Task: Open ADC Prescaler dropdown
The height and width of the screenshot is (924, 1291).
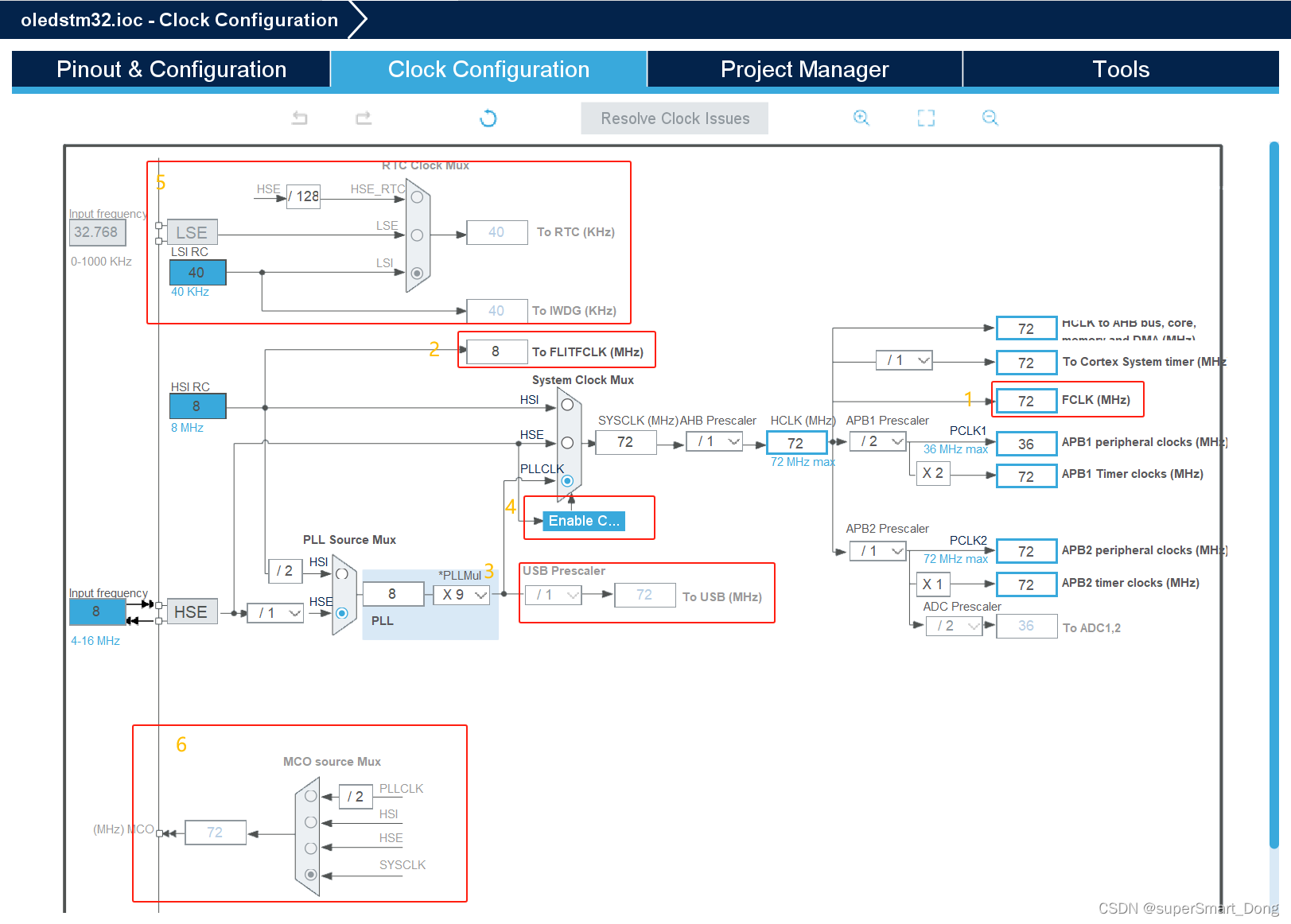Action: pyautogui.click(x=955, y=626)
